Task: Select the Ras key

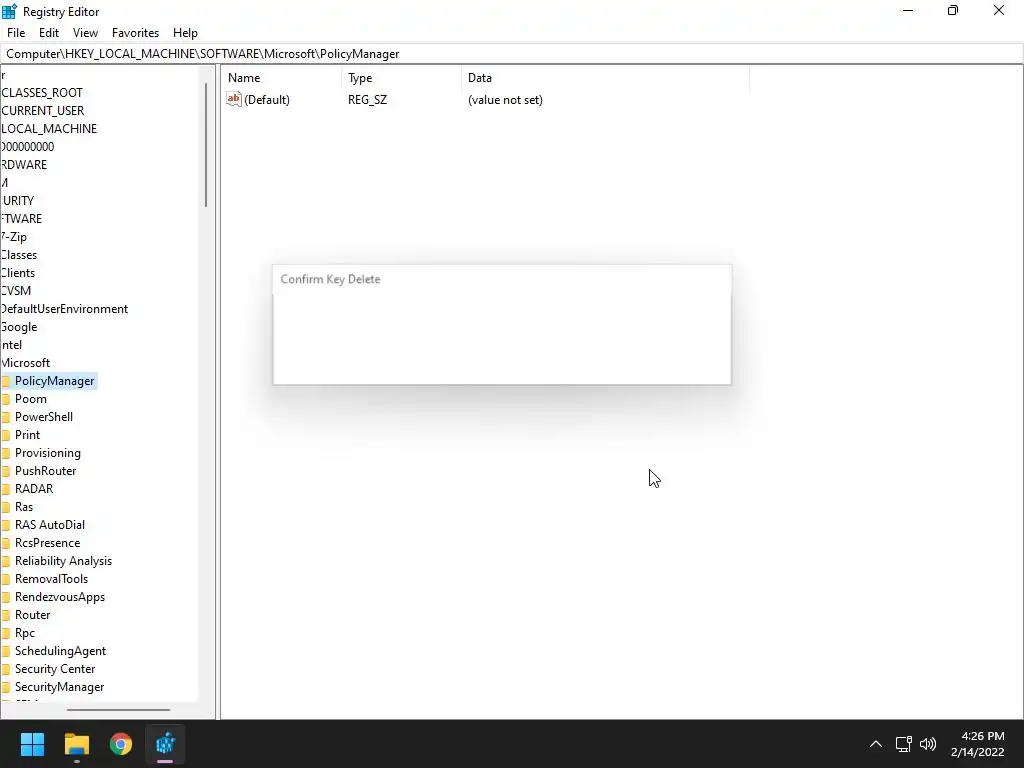Action: (x=24, y=507)
